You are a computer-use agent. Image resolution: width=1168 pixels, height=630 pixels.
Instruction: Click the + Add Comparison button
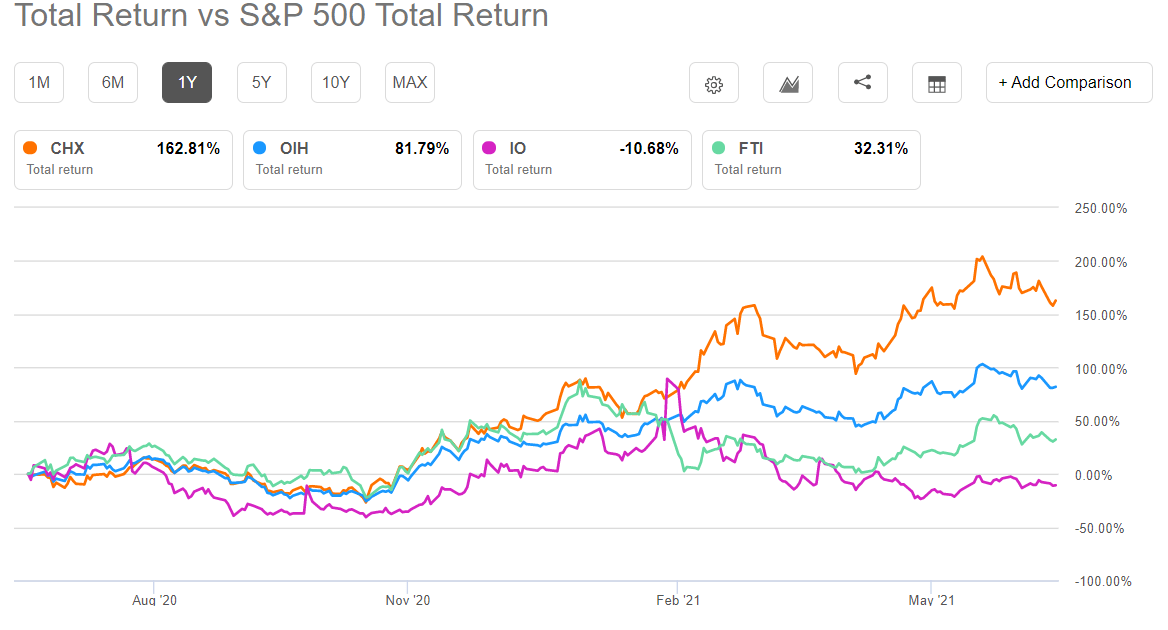pyautogui.click(x=1068, y=82)
